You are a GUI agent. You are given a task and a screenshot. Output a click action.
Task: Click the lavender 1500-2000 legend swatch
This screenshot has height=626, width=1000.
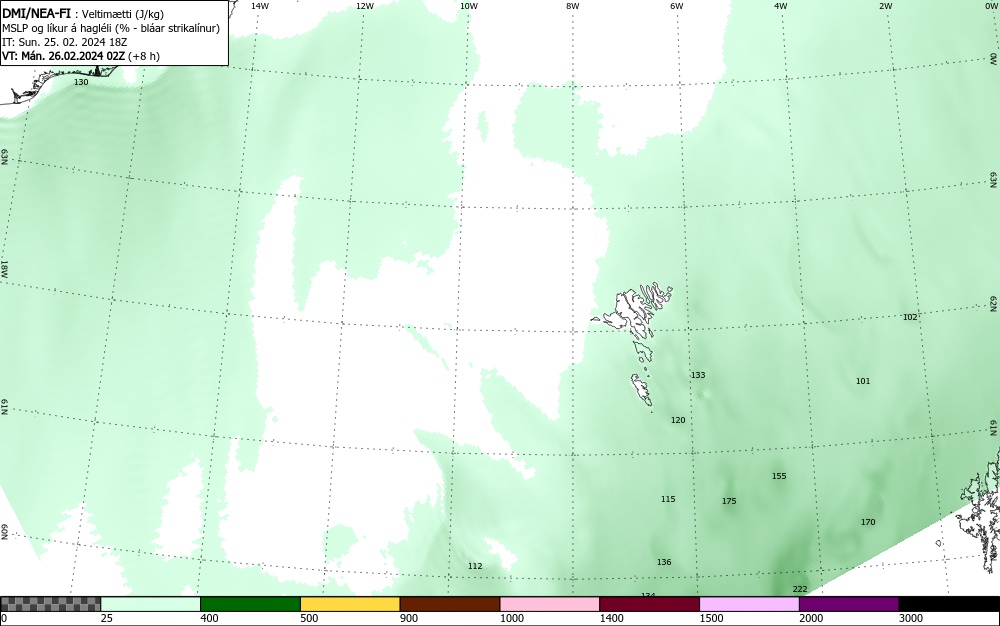point(749,604)
